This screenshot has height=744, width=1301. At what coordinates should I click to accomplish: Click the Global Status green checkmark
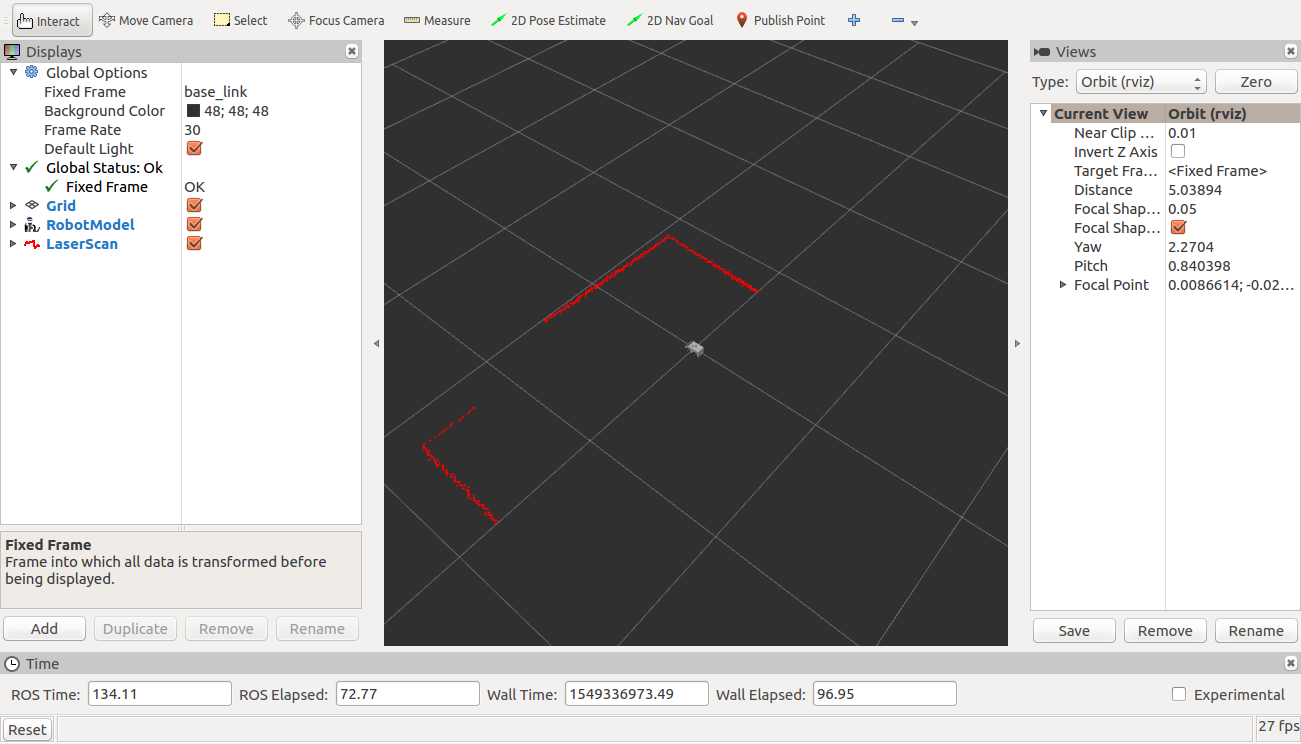(31, 167)
